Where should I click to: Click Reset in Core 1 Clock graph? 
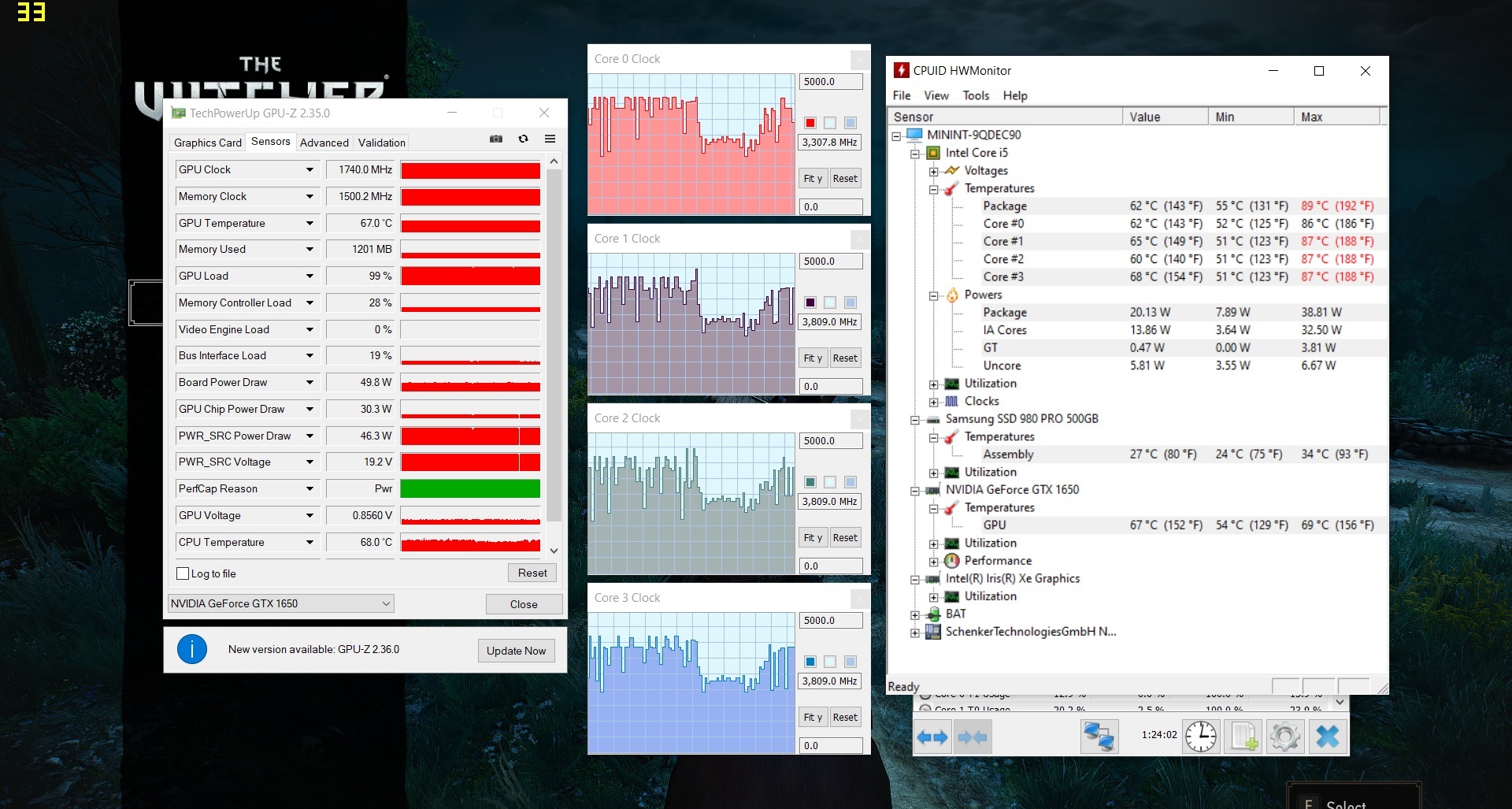845,358
